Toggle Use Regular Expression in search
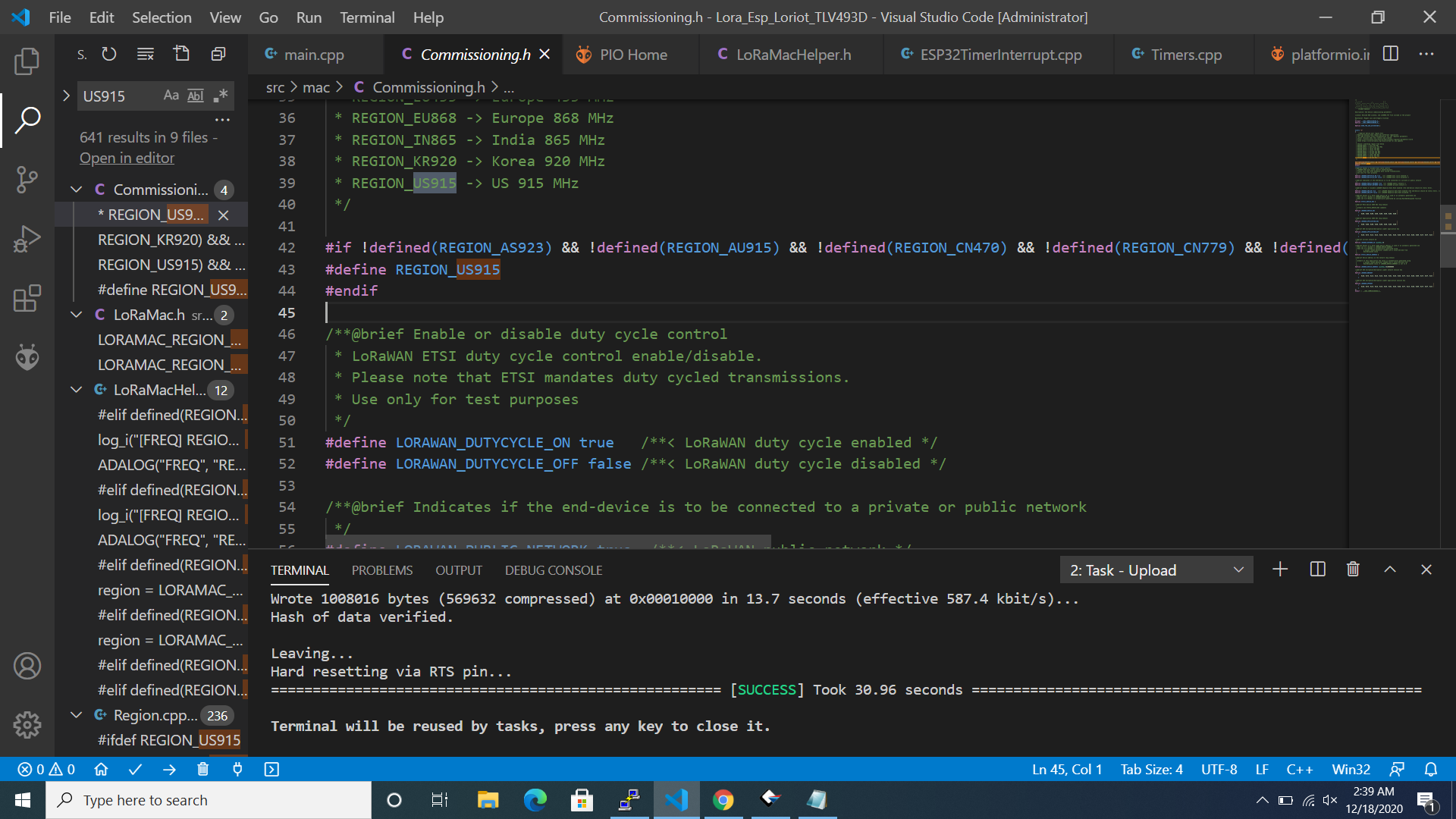Image resolution: width=1456 pixels, height=819 pixels. click(221, 96)
